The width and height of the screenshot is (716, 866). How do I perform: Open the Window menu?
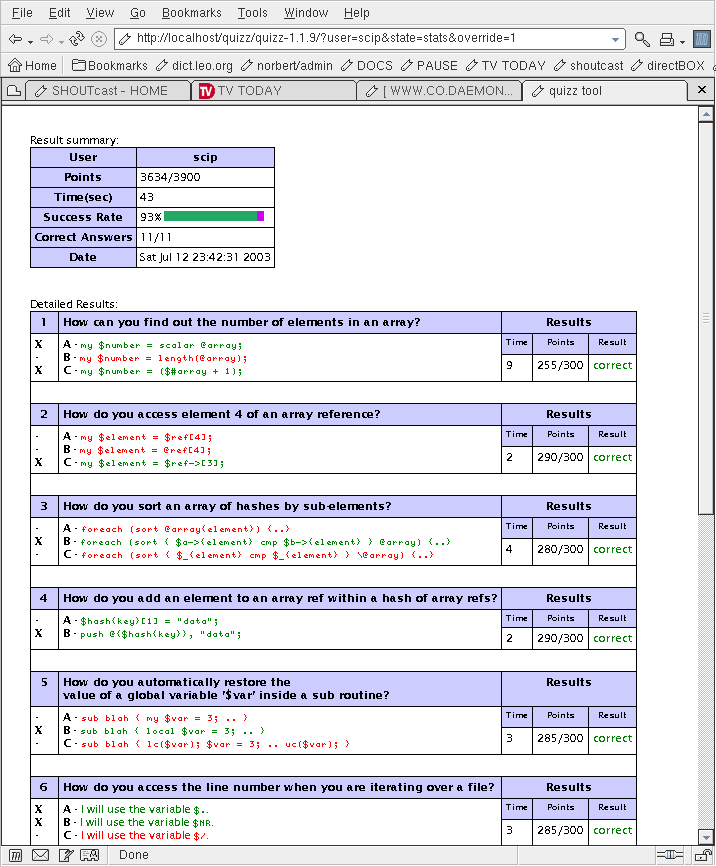click(306, 13)
